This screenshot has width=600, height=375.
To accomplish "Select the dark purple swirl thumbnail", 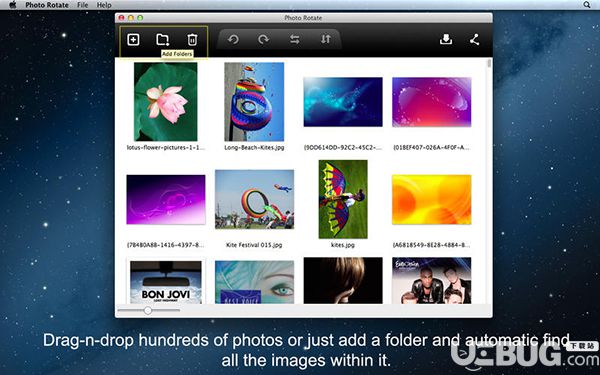I will [166, 199].
